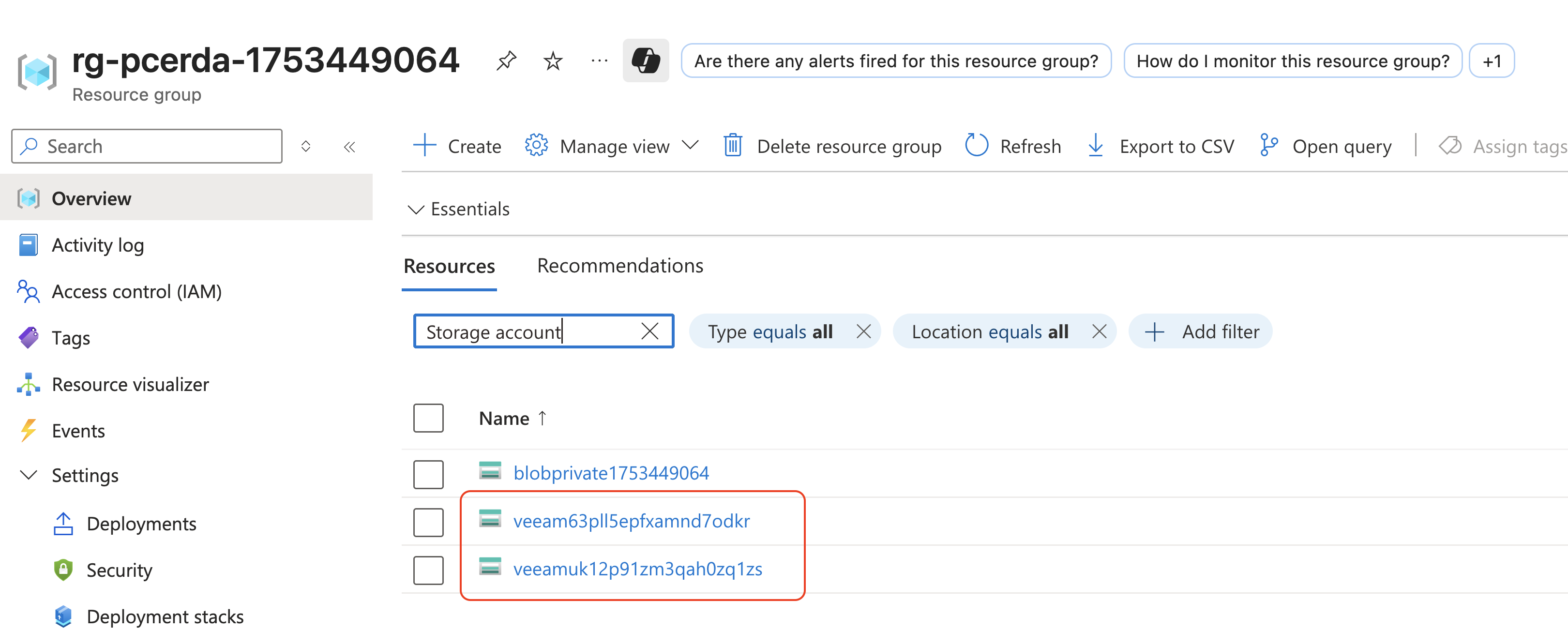This screenshot has height=631, width=1568.
Task: Click the veeamuk12p91zm3qah0zq1zs storage icon
Action: (490, 568)
